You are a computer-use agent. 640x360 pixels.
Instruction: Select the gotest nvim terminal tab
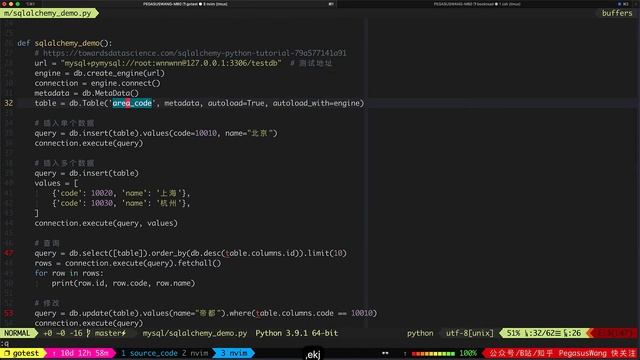pos(185,4)
